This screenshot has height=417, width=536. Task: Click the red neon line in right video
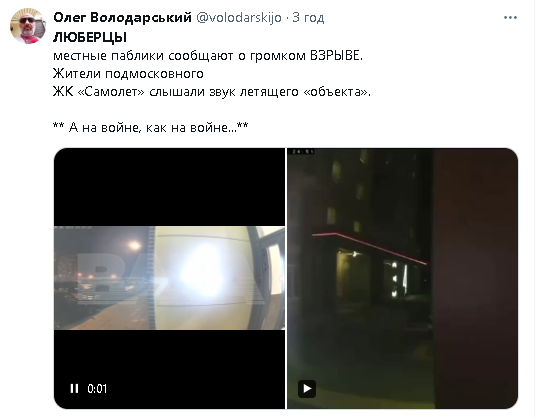tap(369, 247)
